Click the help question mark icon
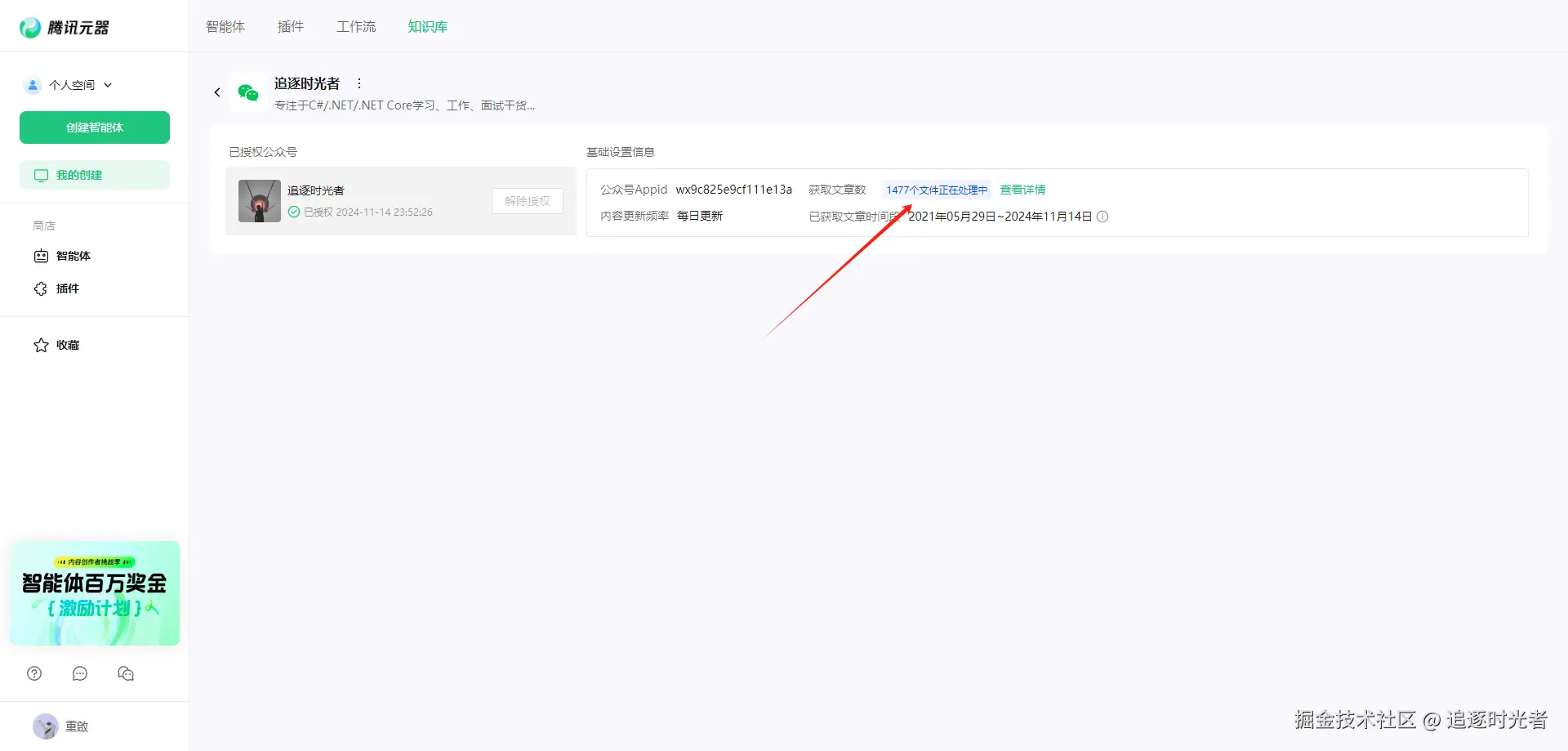This screenshot has width=1568, height=751. coord(34,673)
